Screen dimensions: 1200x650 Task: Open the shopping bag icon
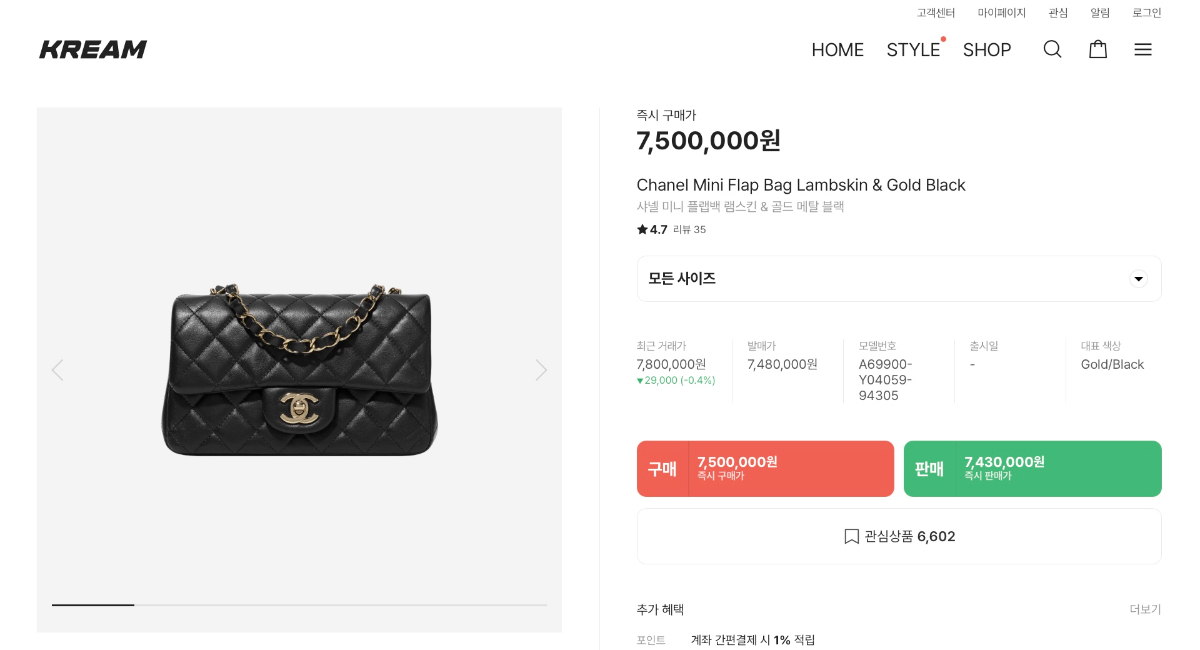click(1098, 49)
